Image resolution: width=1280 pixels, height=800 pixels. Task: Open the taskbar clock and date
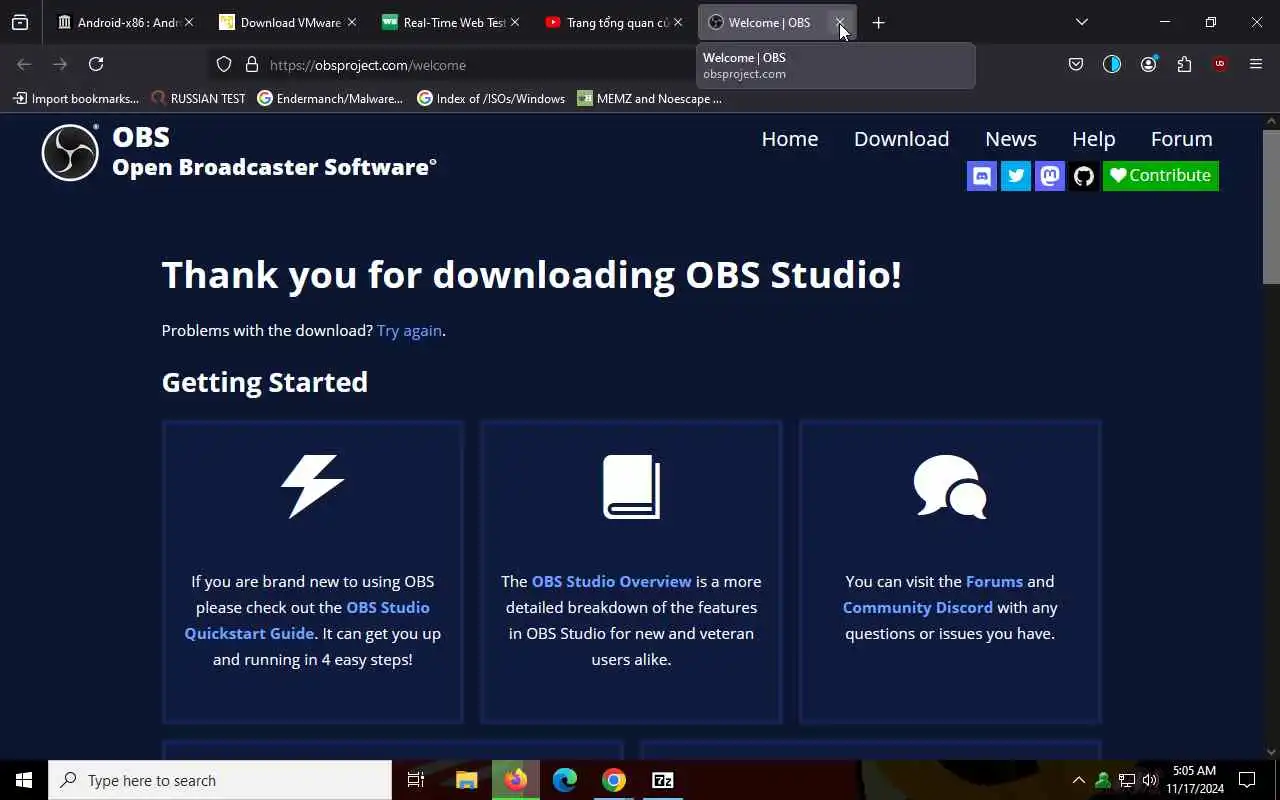[1195, 780]
